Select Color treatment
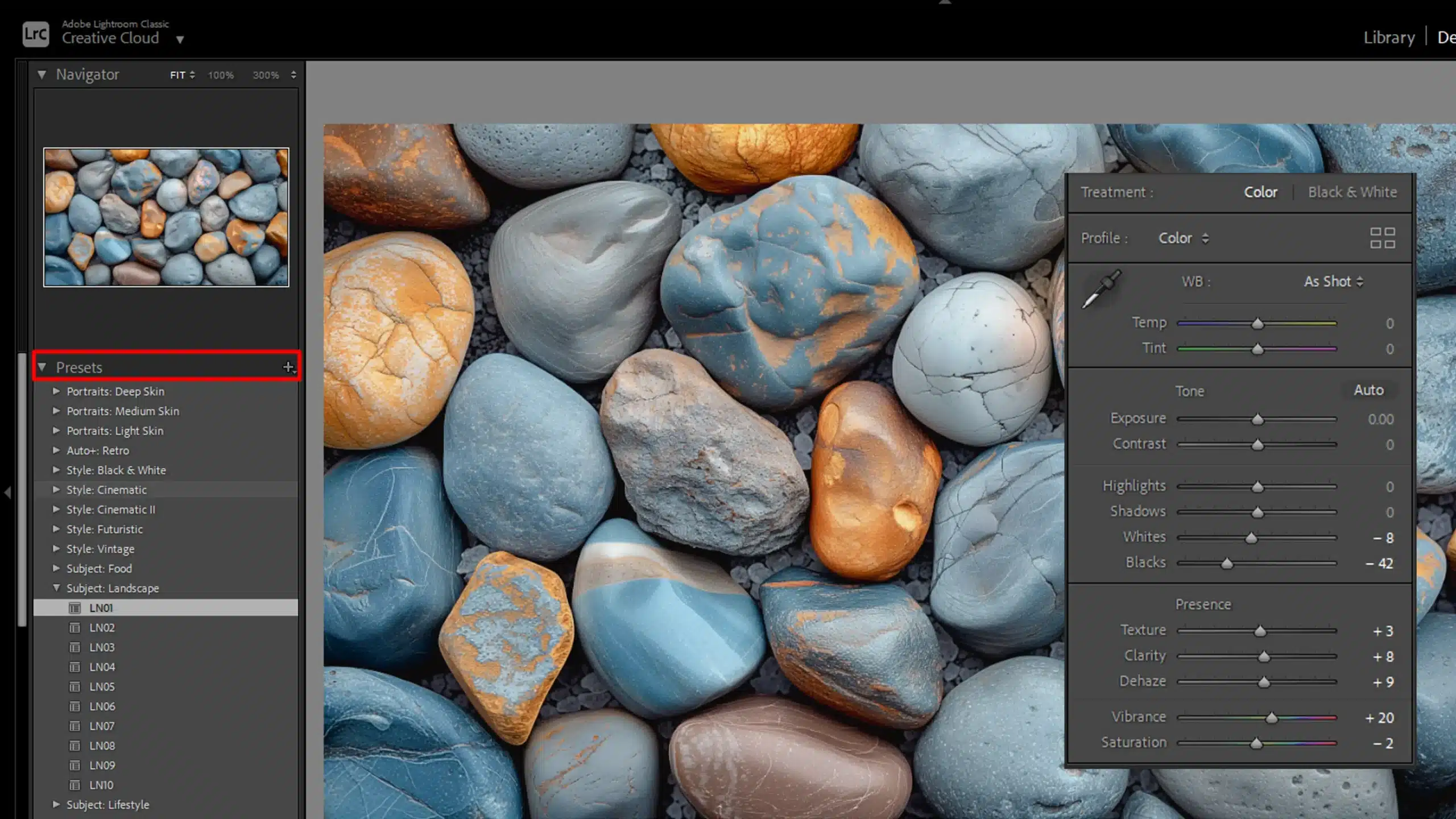This screenshot has width=1456, height=819. pos(1260,192)
